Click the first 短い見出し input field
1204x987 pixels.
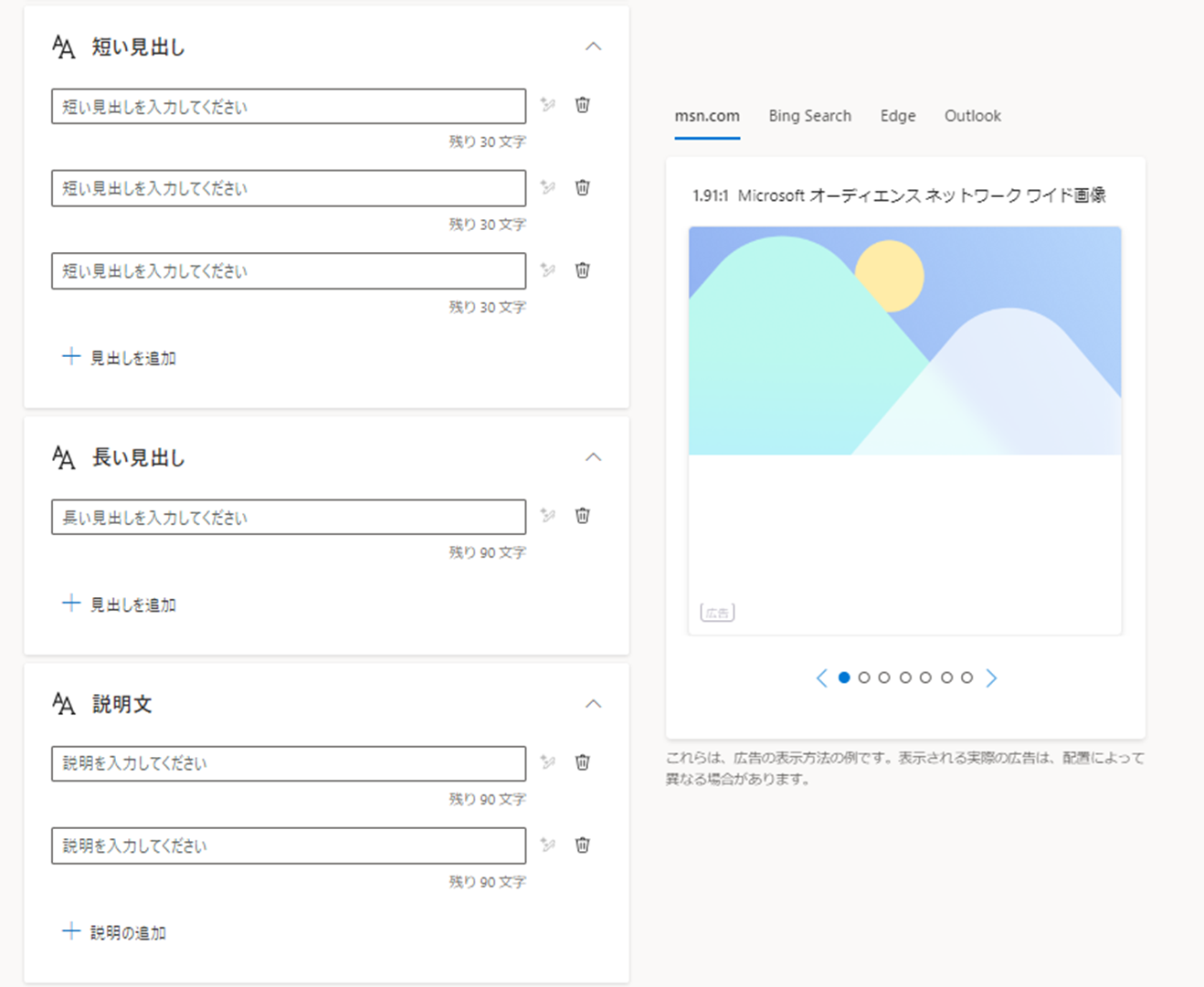coord(288,107)
